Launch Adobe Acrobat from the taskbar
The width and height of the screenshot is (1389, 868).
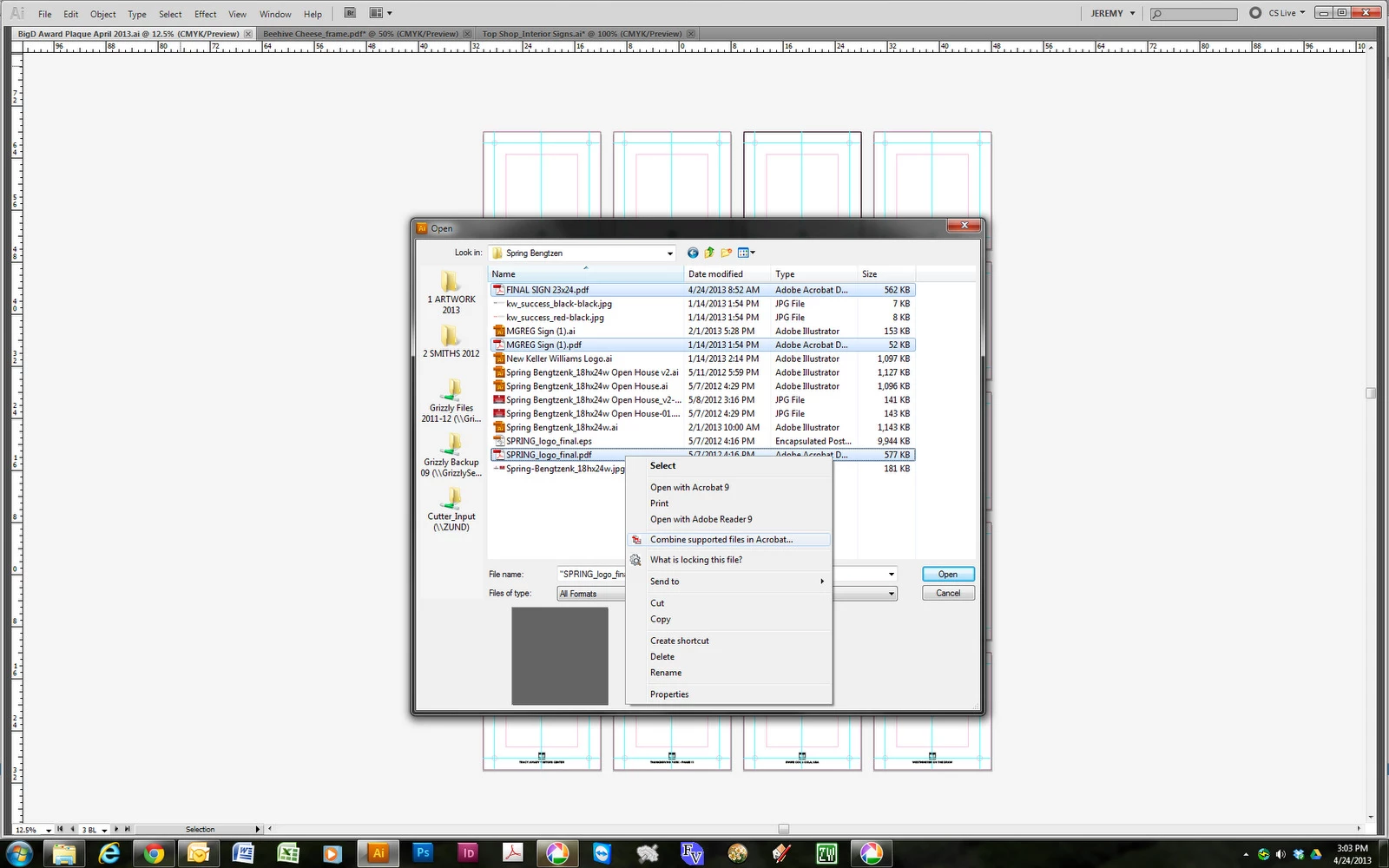click(x=513, y=853)
